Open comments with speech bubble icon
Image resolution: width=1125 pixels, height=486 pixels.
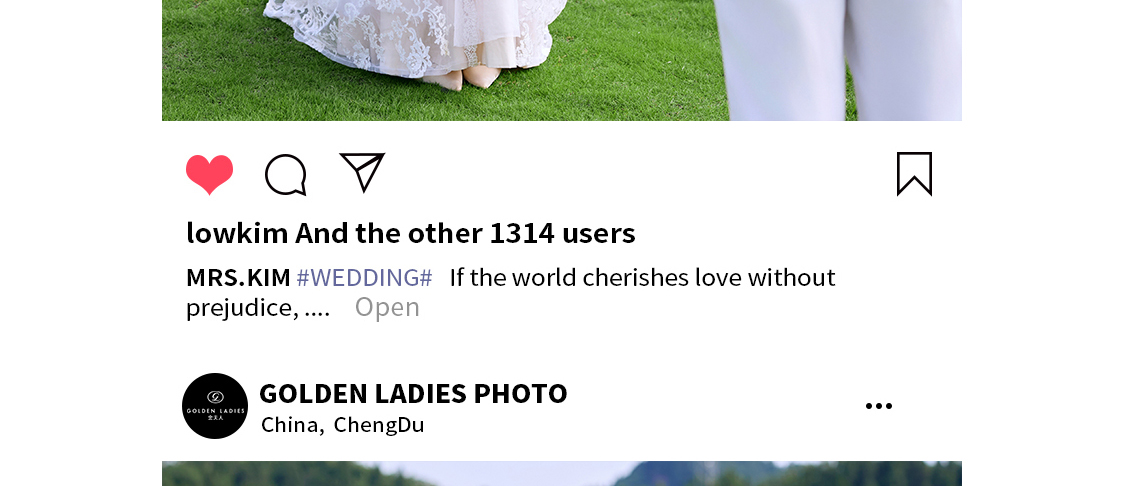tap(286, 174)
